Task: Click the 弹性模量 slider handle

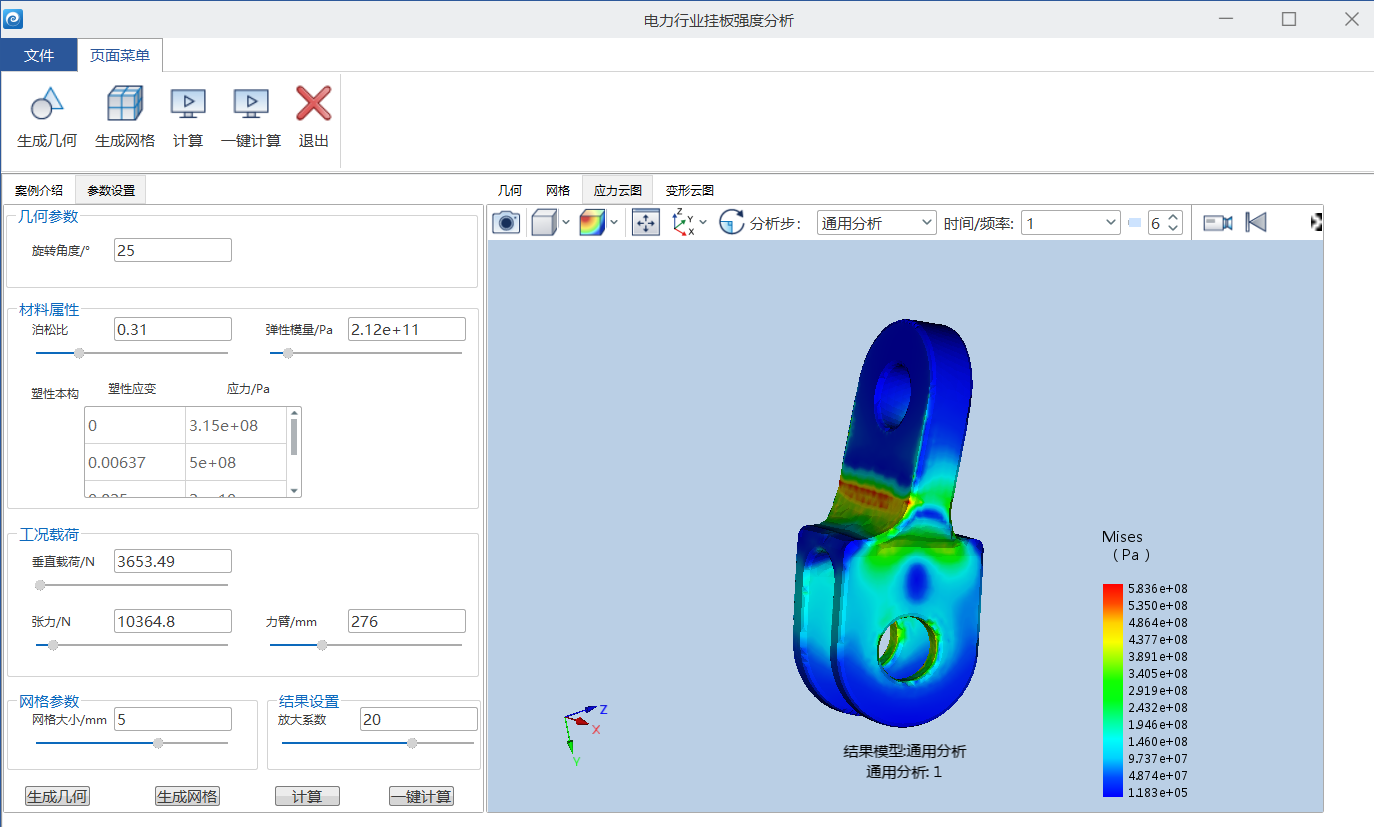Action: click(288, 352)
